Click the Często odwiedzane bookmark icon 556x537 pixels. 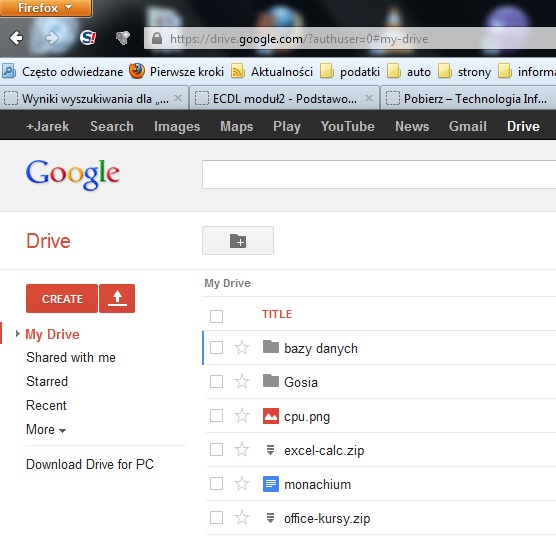coord(9,71)
